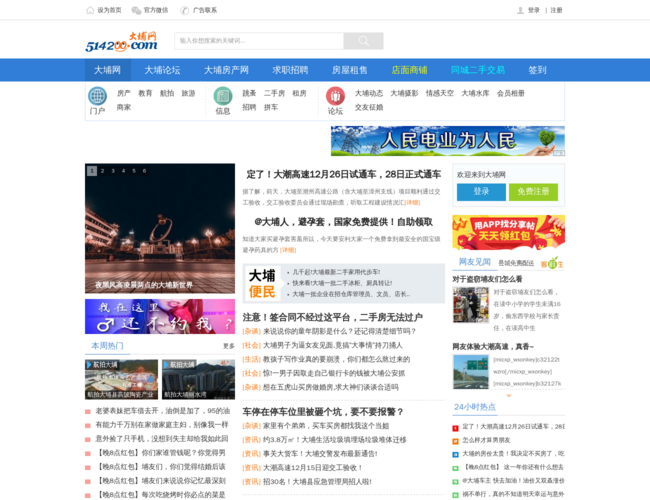Open the 拼车 info link

271,107
